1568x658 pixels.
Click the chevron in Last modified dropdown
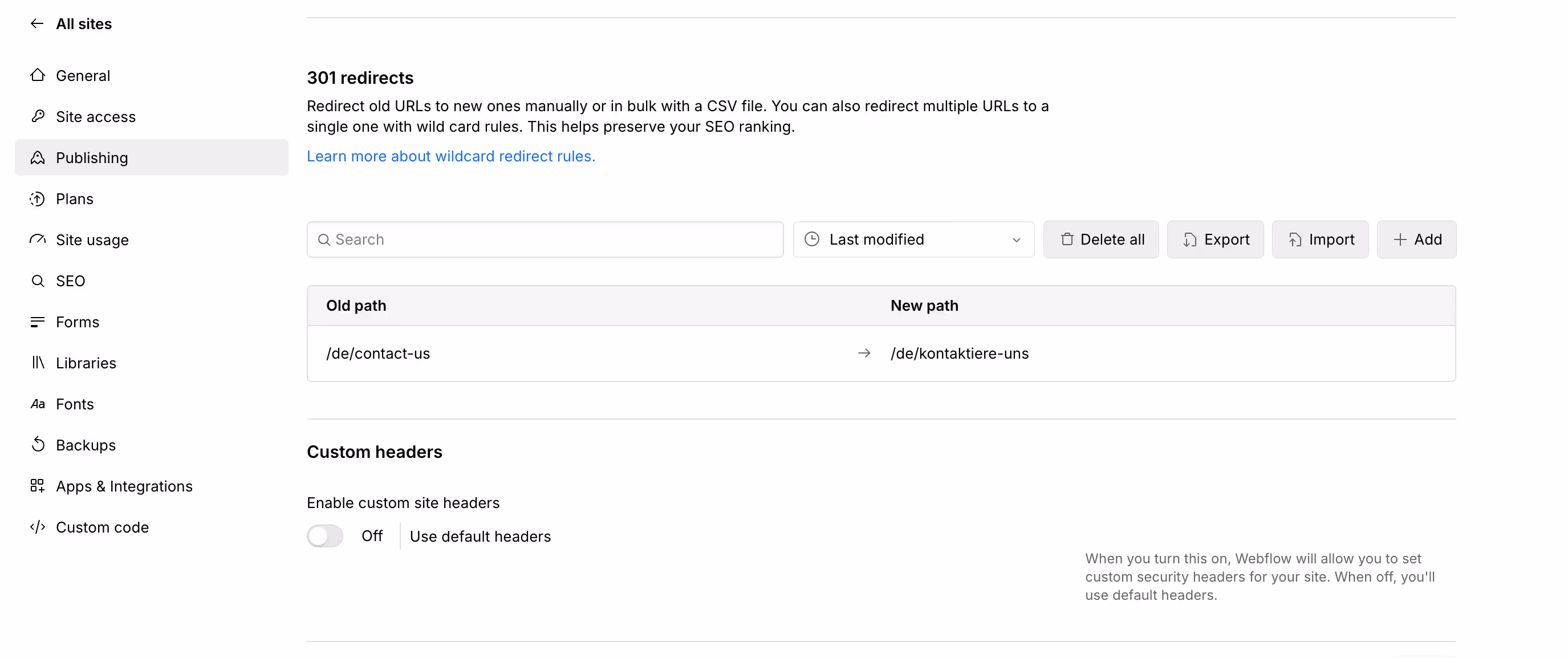coord(1016,241)
